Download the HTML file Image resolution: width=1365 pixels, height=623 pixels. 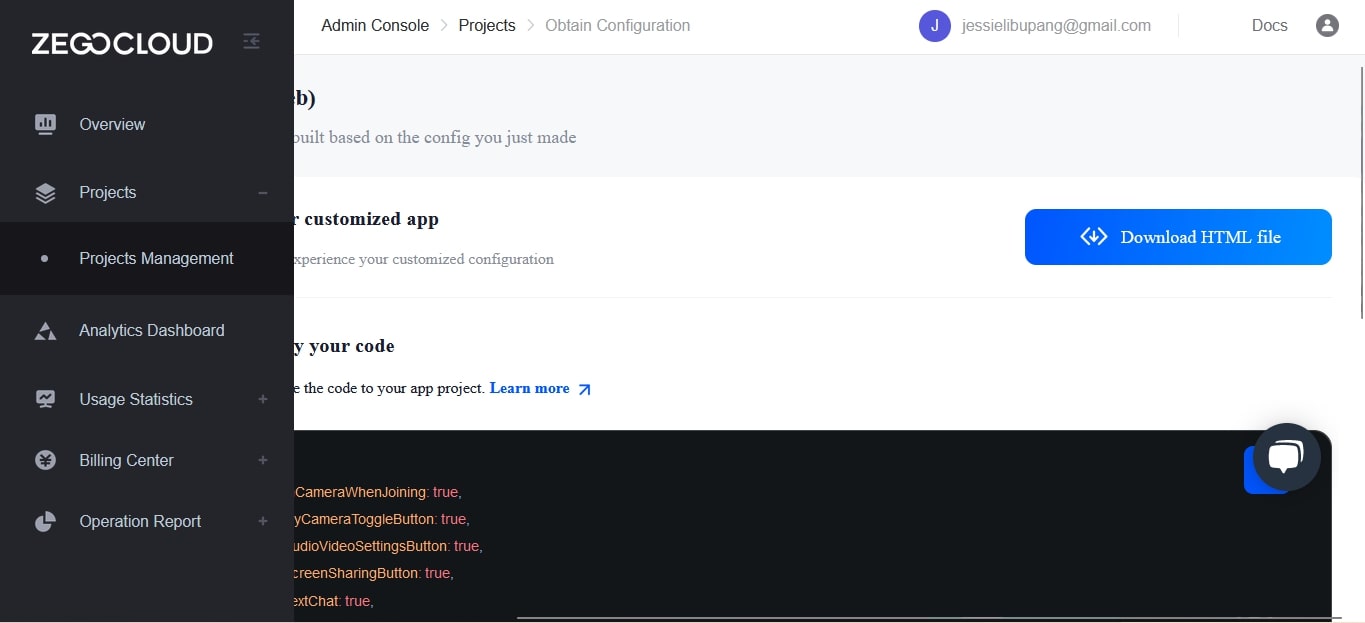(x=1178, y=237)
